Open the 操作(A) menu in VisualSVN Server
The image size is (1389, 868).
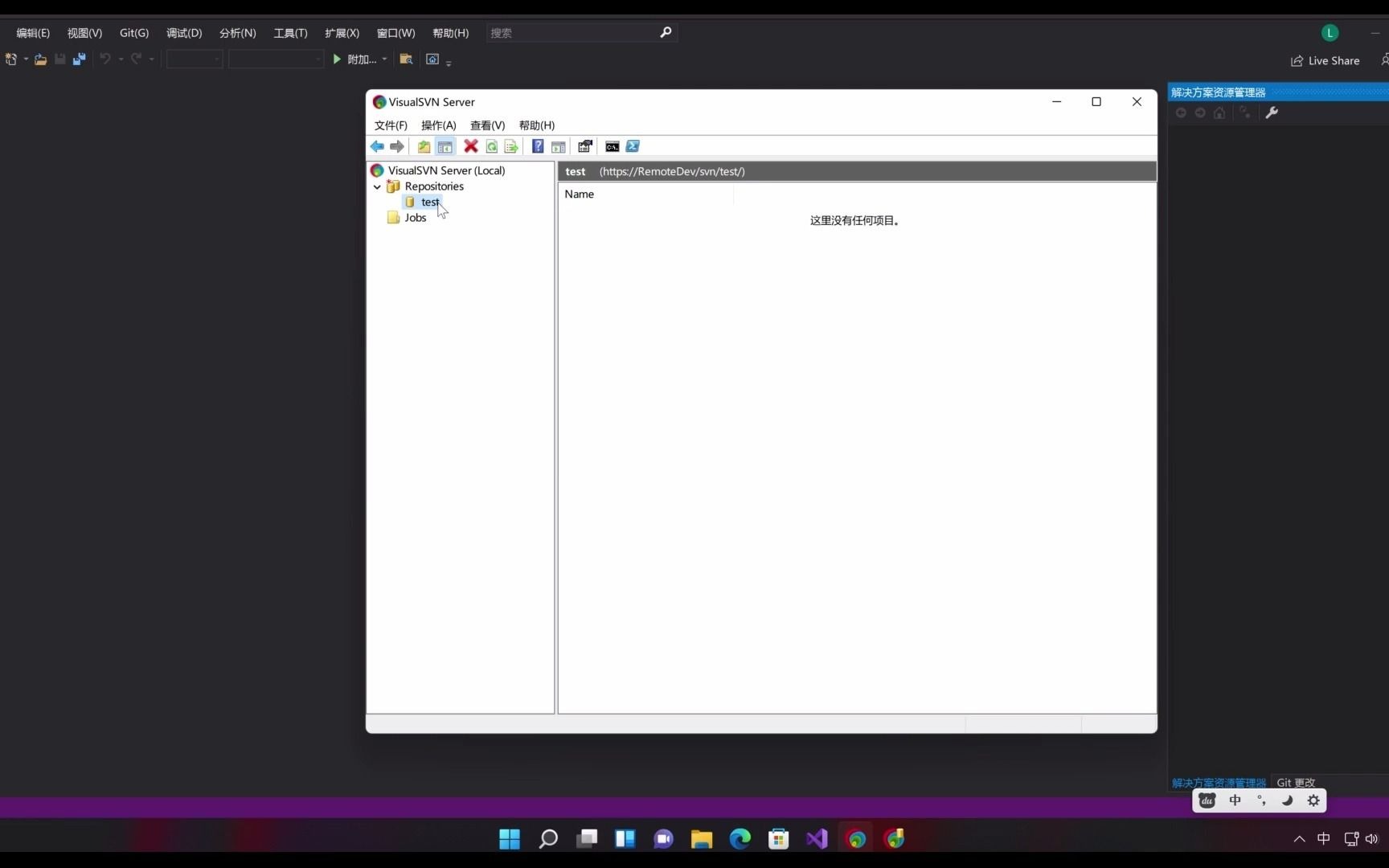click(x=439, y=125)
